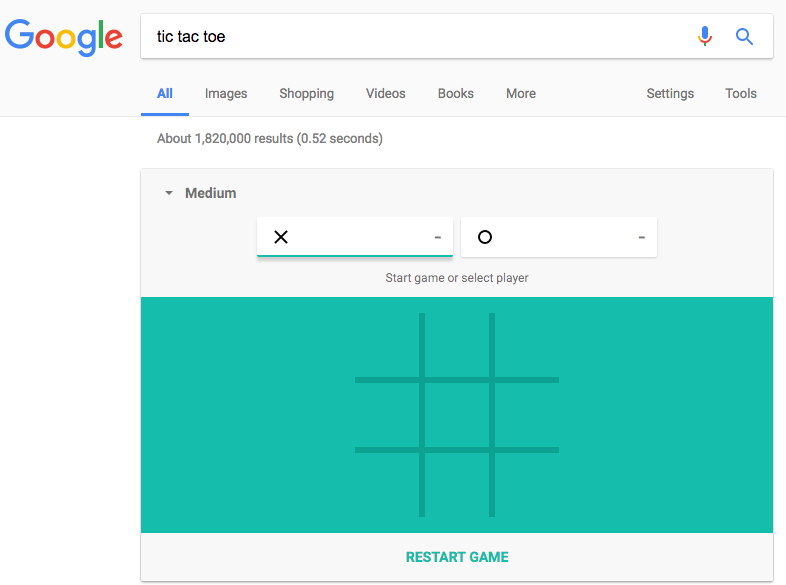Go to the Books tab

point(455,94)
